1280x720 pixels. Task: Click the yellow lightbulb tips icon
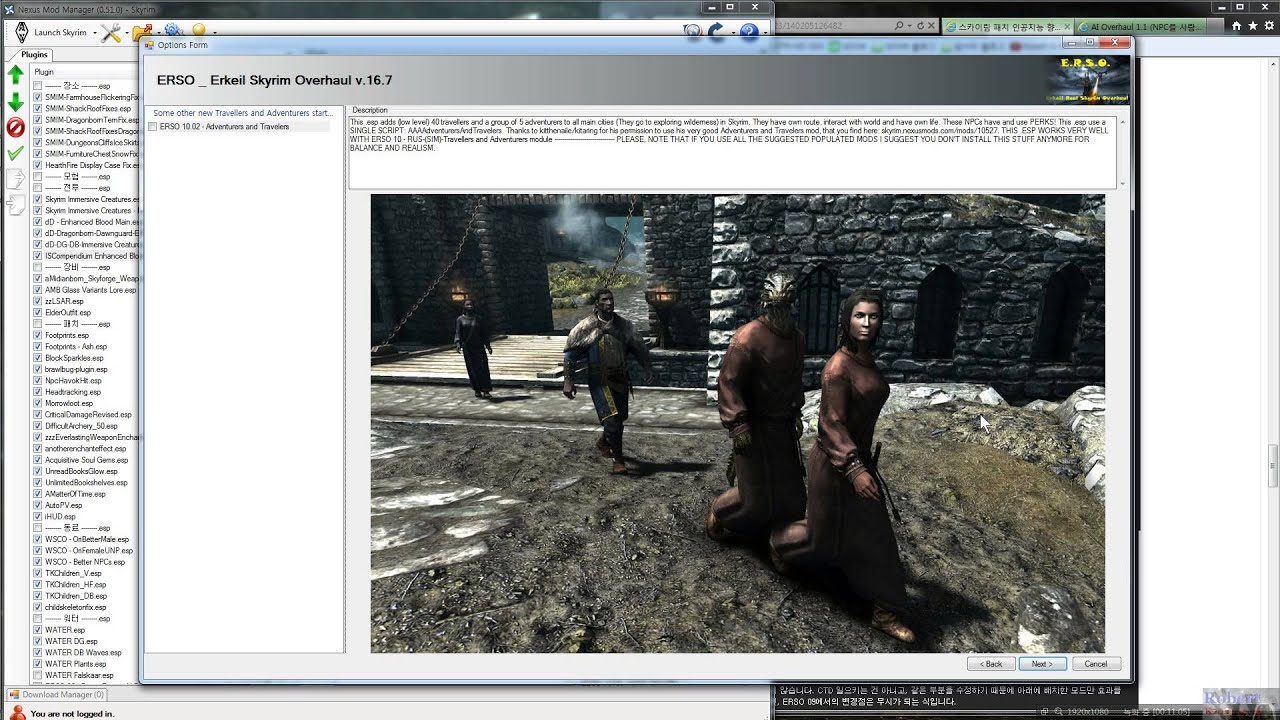click(199, 32)
